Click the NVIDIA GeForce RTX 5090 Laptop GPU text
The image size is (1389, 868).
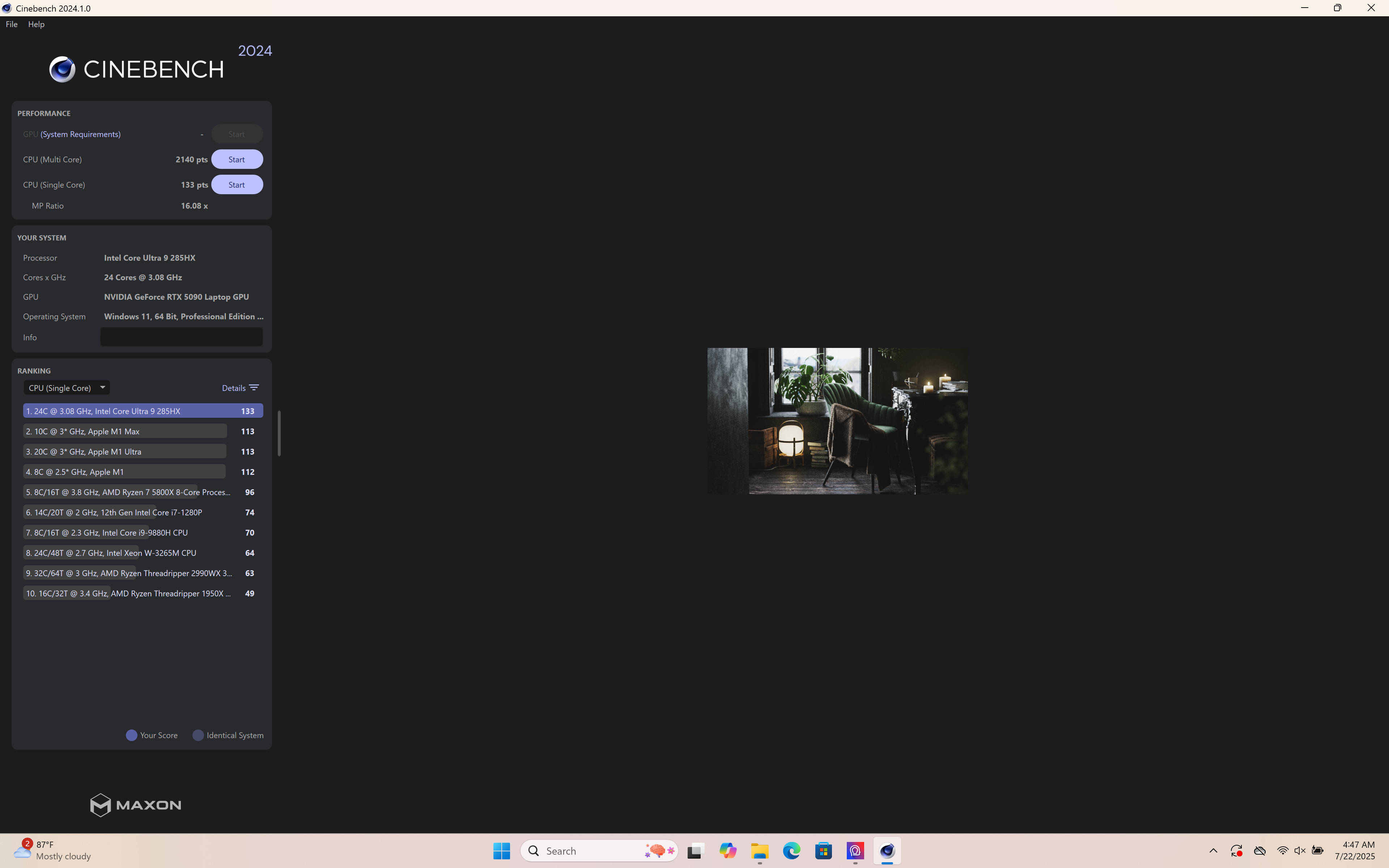tap(176, 297)
